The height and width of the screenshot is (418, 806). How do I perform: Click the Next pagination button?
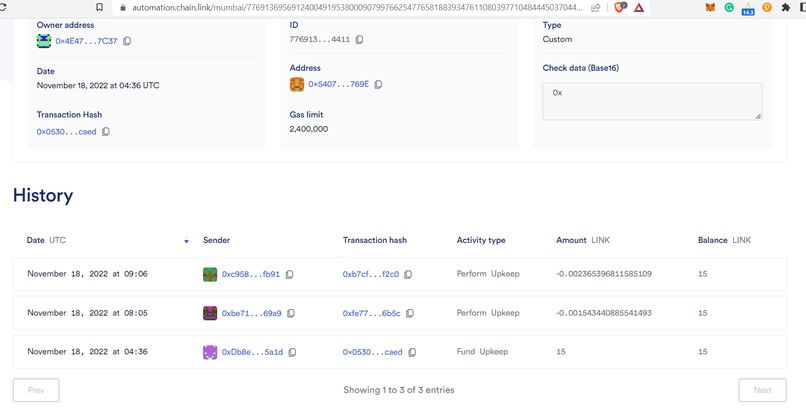point(762,390)
